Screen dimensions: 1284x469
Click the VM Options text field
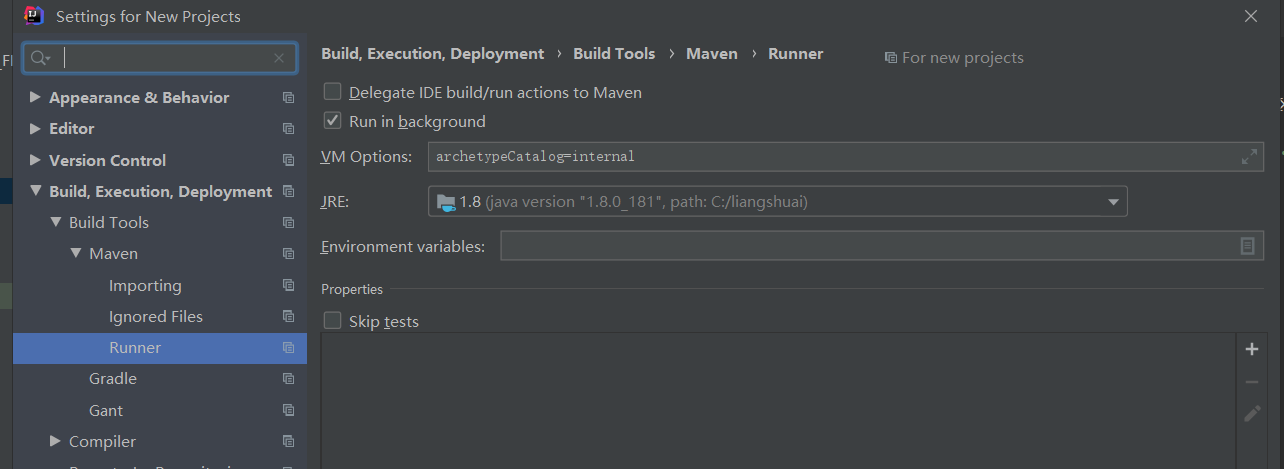click(x=846, y=157)
